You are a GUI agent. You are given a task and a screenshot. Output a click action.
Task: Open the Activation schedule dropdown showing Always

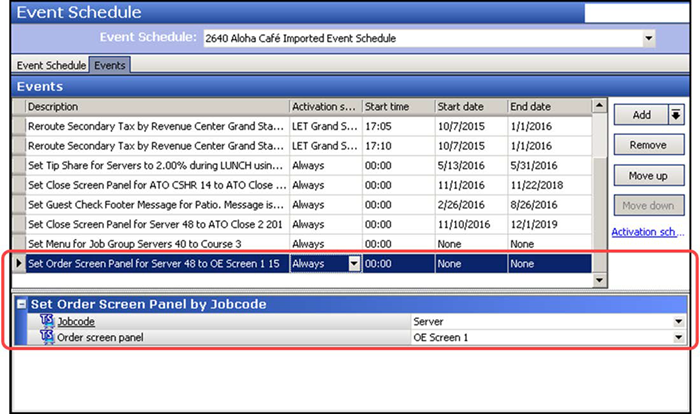pyautogui.click(x=352, y=264)
